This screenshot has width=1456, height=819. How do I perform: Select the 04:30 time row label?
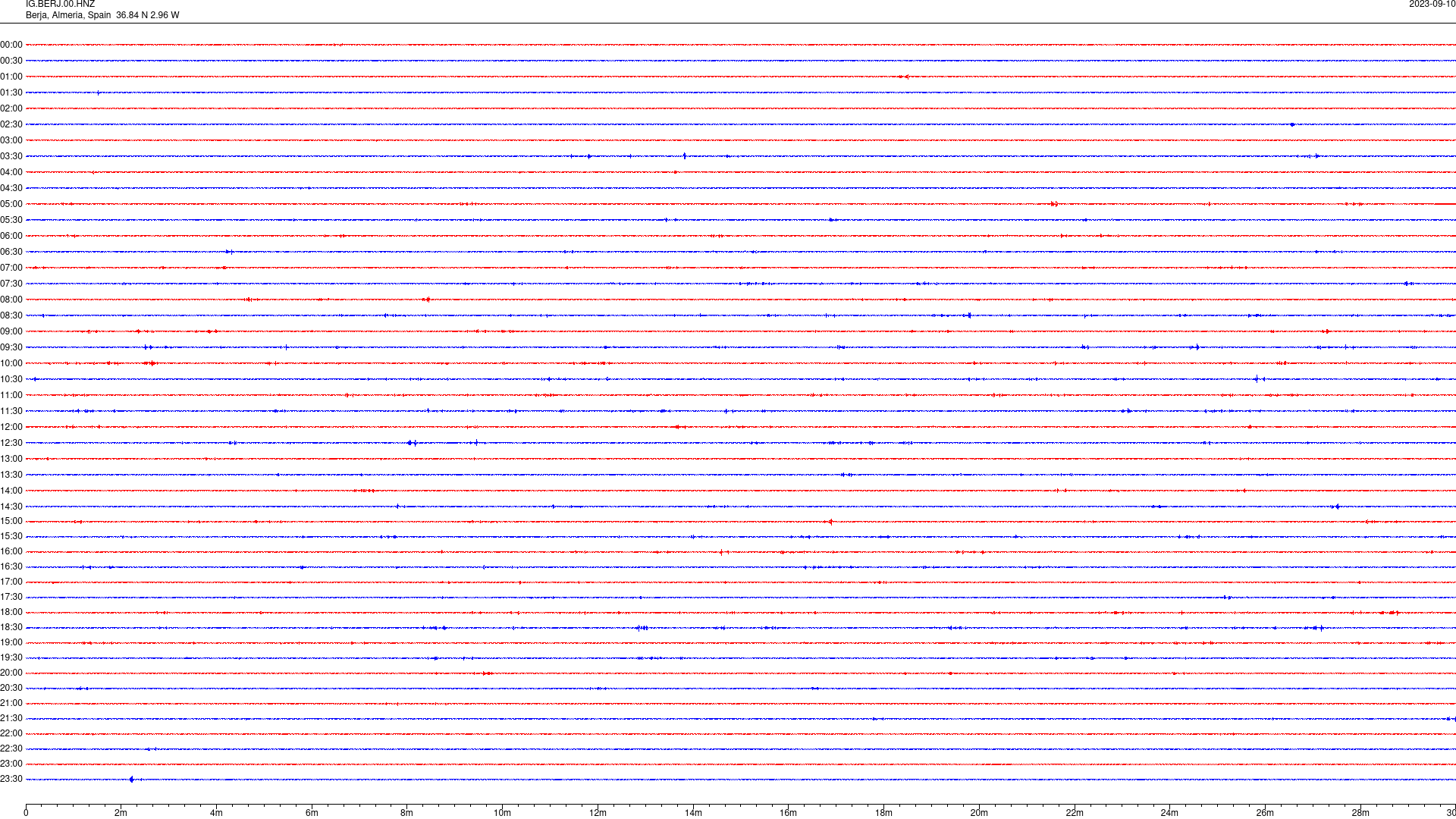pyautogui.click(x=11, y=188)
